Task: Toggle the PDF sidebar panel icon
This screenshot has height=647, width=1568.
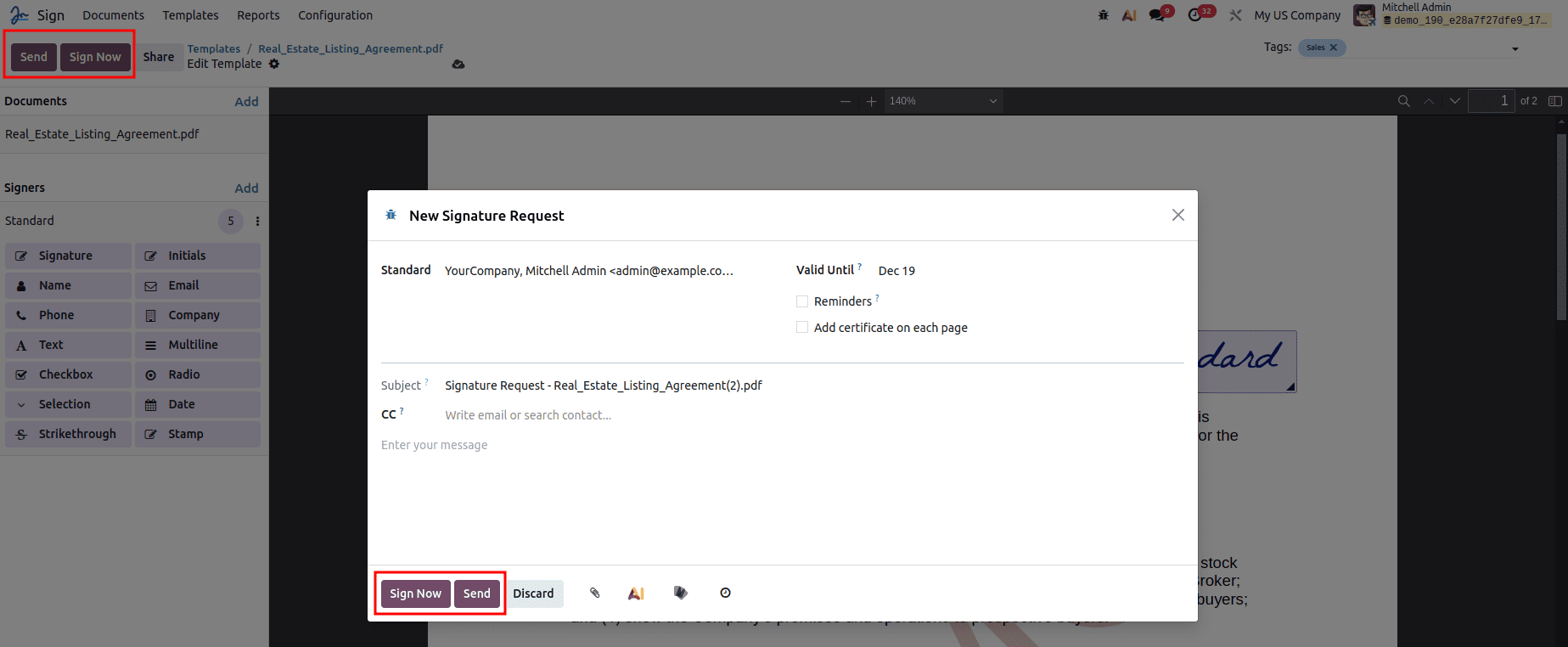Action: pos(1555,101)
